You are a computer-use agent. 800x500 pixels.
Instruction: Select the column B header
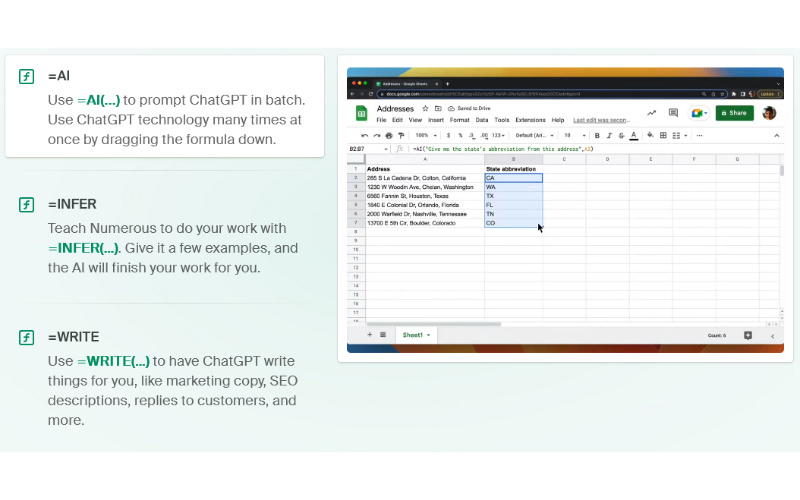pos(513,160)
